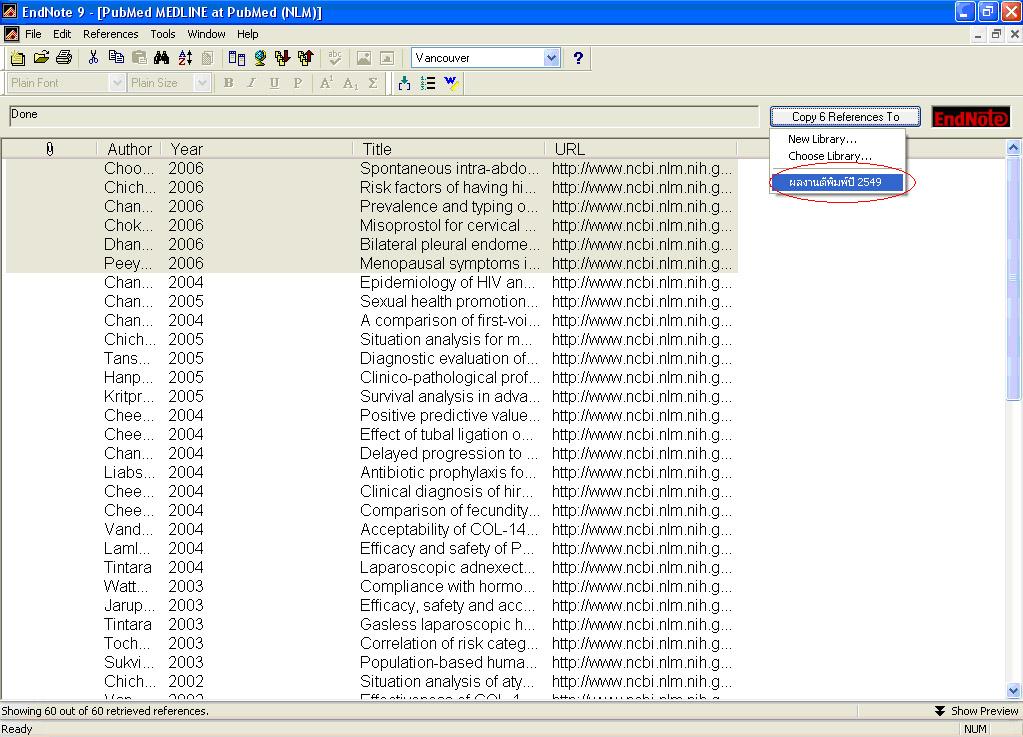Click the Cut scissors icon
1023x737 pixels.
coord(93,58)
